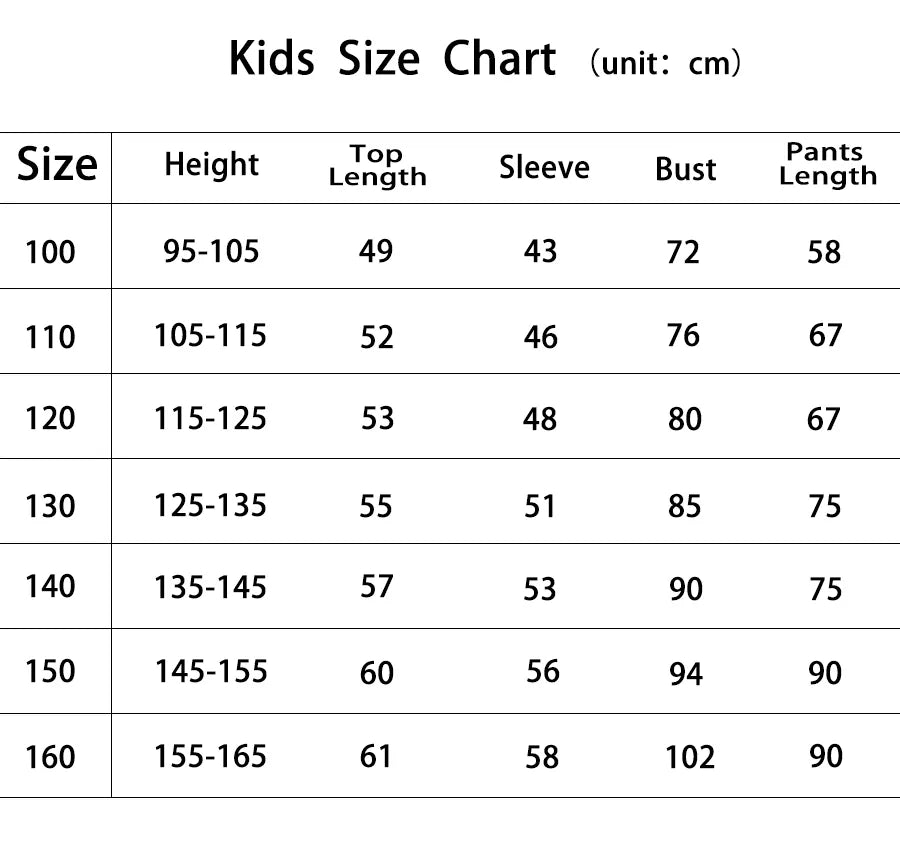Click the "Bust" column header

click(686, 169)
